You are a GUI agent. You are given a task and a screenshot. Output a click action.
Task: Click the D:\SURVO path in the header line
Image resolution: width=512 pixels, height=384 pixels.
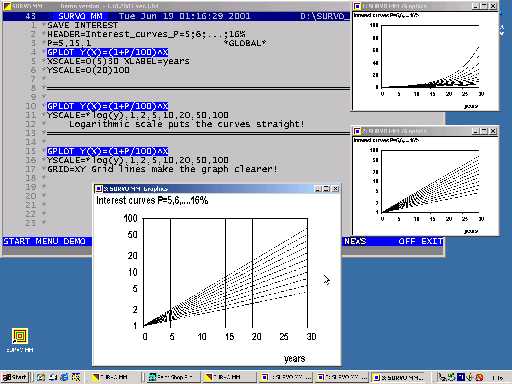(325, 16)
